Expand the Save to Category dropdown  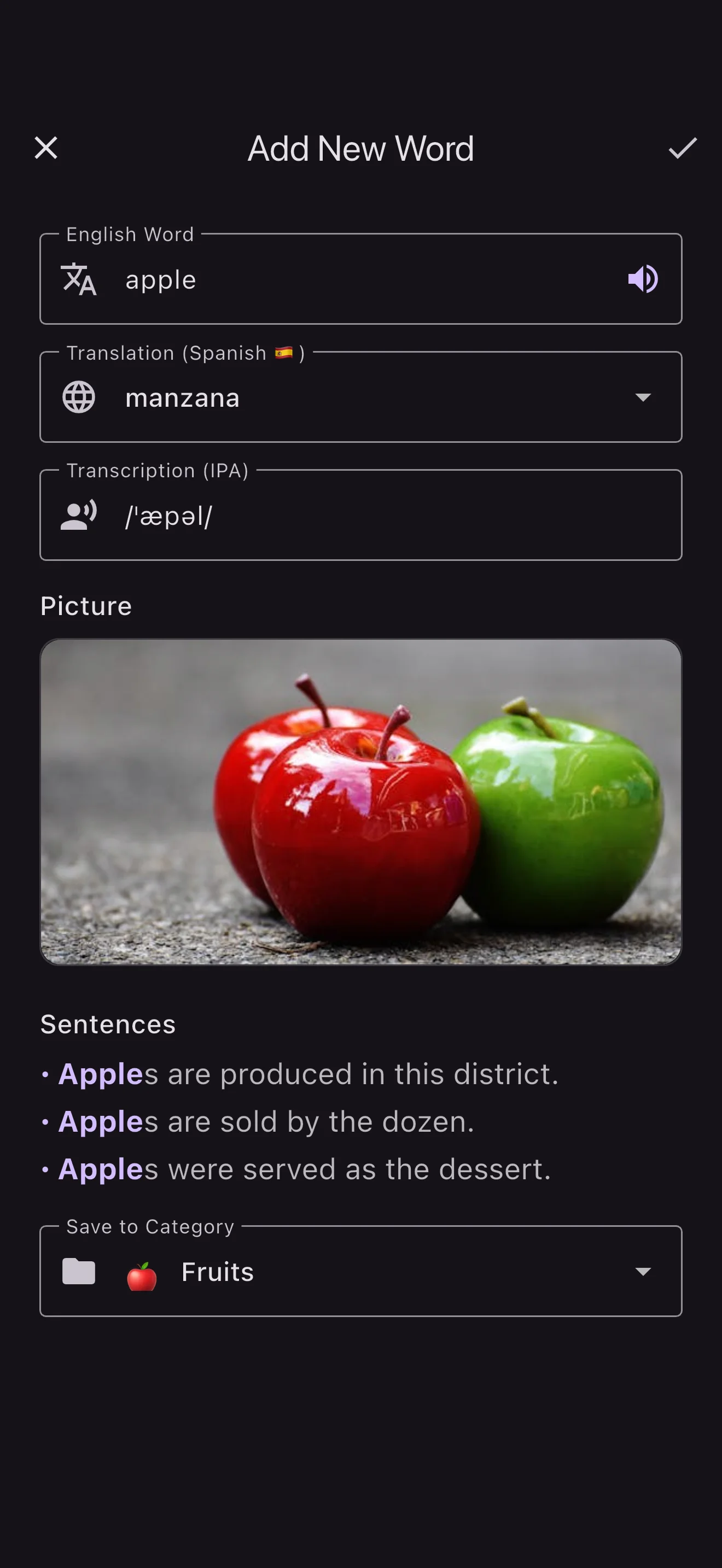(643, 1271)
